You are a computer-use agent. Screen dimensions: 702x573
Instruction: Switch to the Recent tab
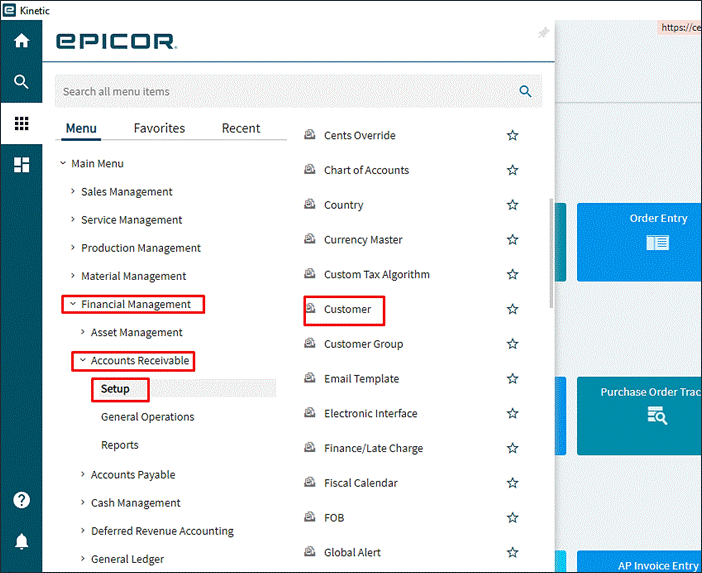click(x=241, y=128)
